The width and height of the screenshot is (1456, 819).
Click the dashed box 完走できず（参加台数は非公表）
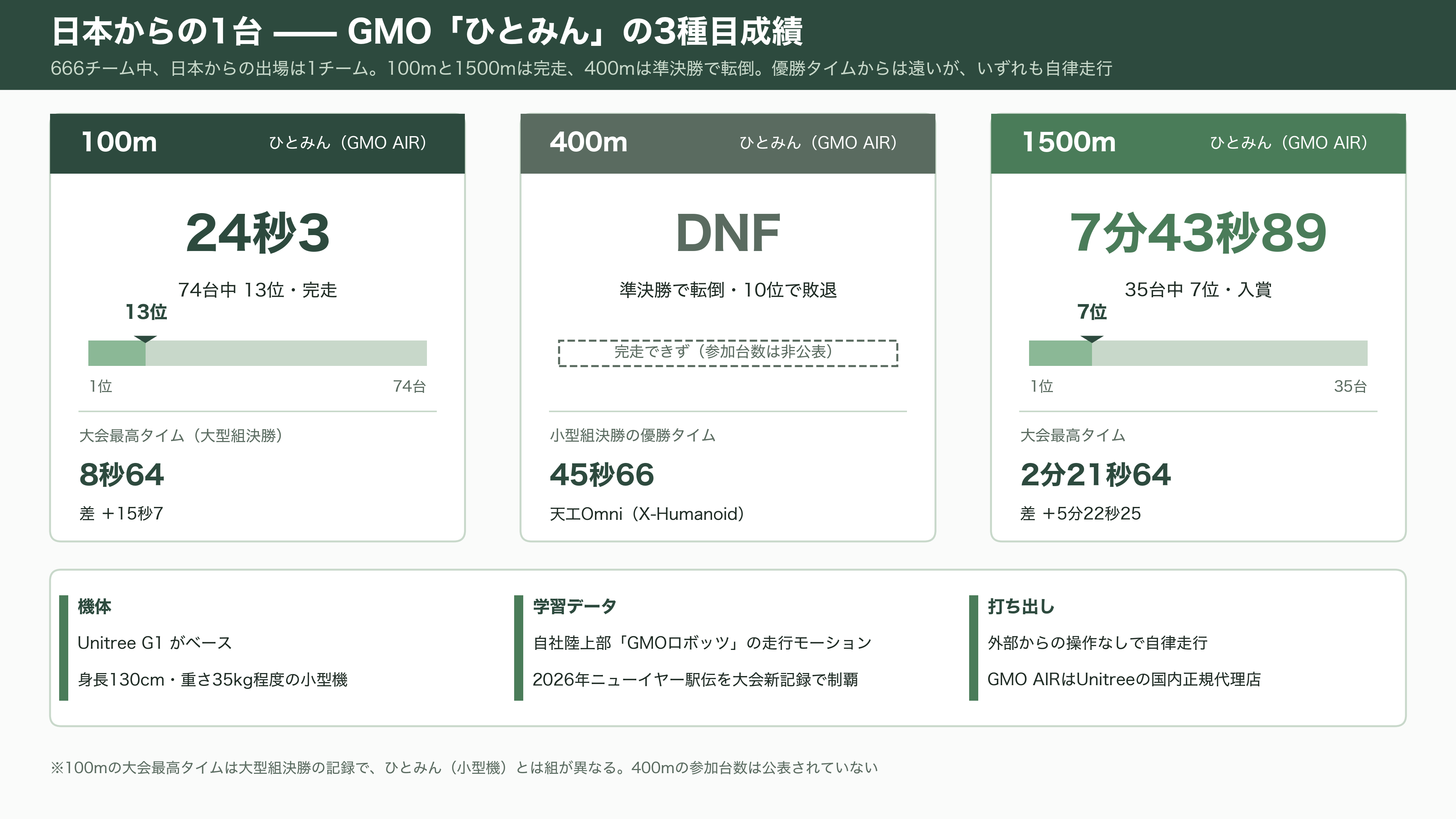(728, 353)
